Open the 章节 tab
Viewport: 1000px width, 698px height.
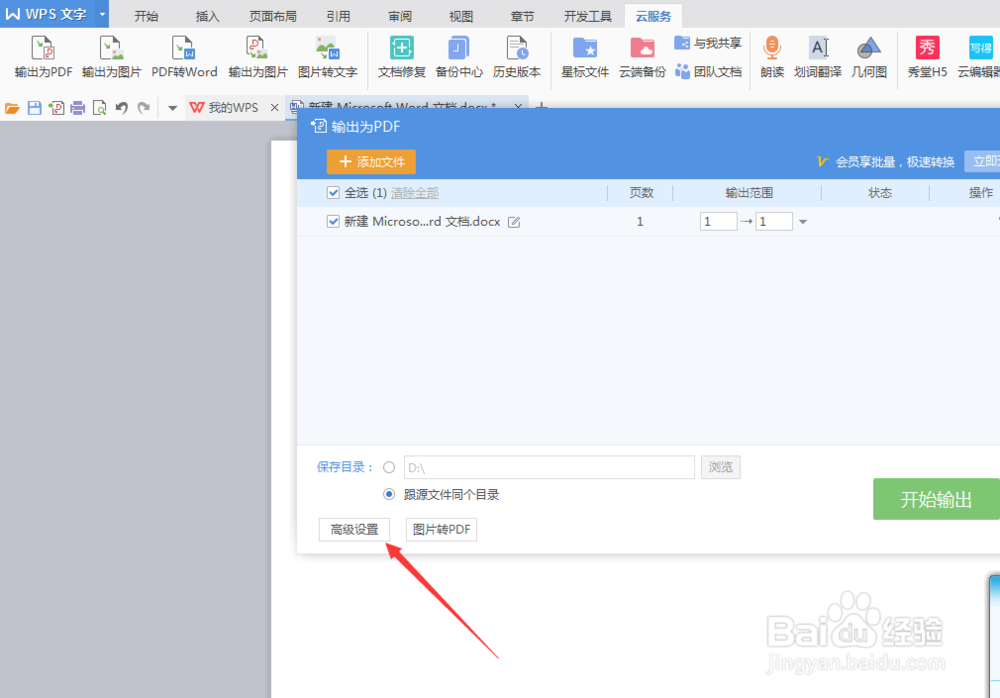coord(522,17)
